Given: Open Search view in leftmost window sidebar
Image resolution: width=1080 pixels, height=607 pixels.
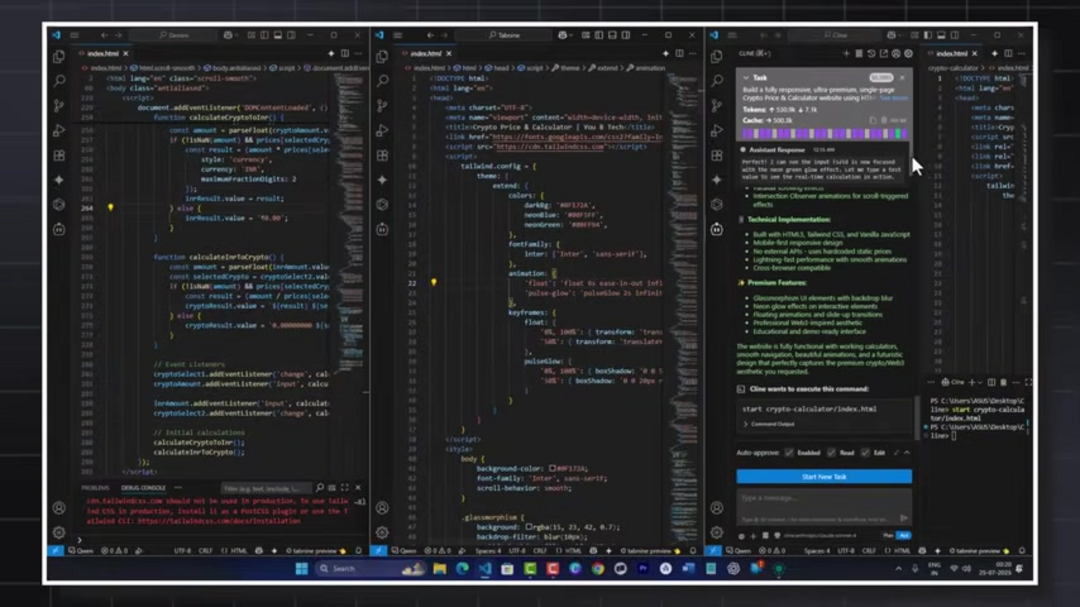Looking at the screenshot, I should point(59,80).
